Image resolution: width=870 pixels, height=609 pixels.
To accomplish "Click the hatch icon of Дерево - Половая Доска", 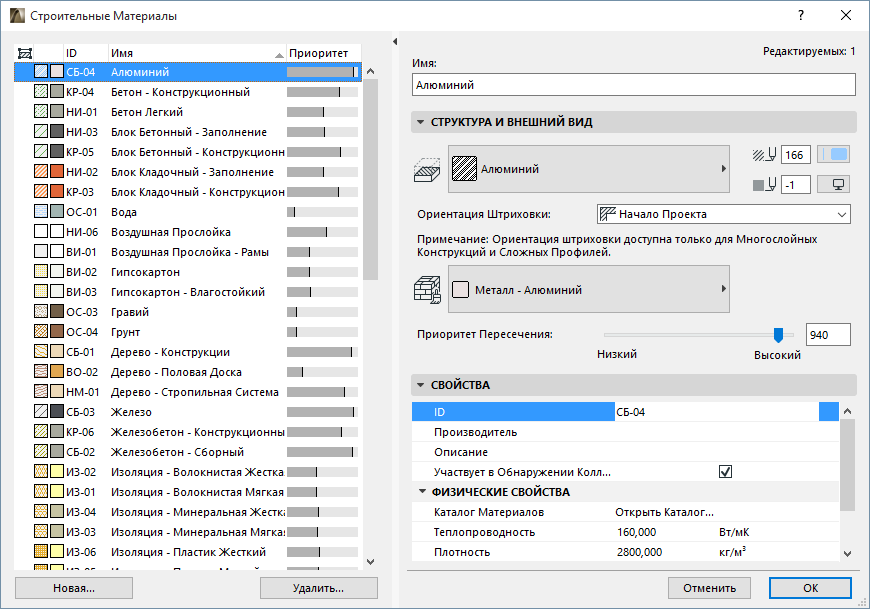I will [41, 371].
